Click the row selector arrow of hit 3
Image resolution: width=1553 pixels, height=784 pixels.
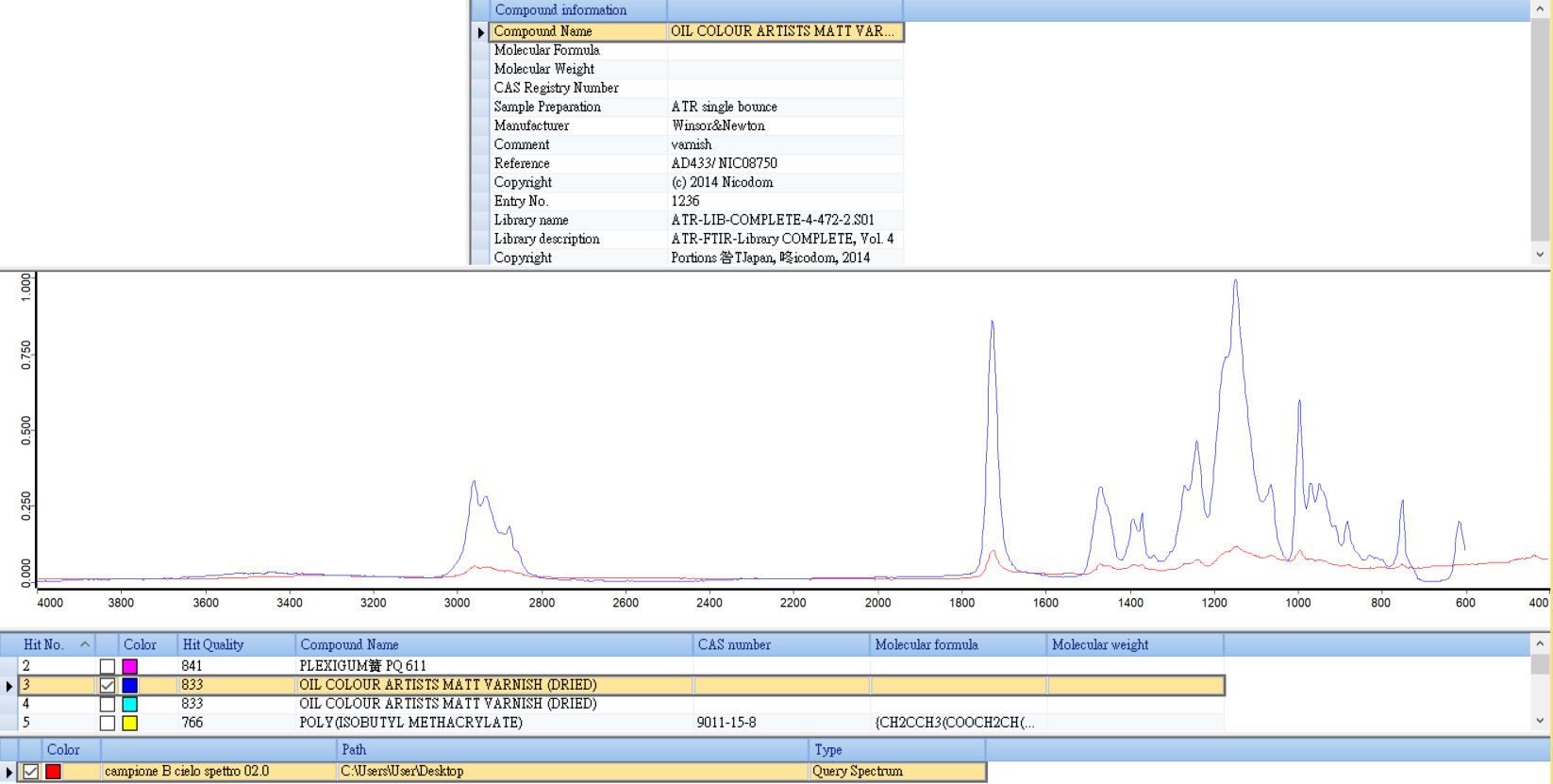click(x=9, y=686)
